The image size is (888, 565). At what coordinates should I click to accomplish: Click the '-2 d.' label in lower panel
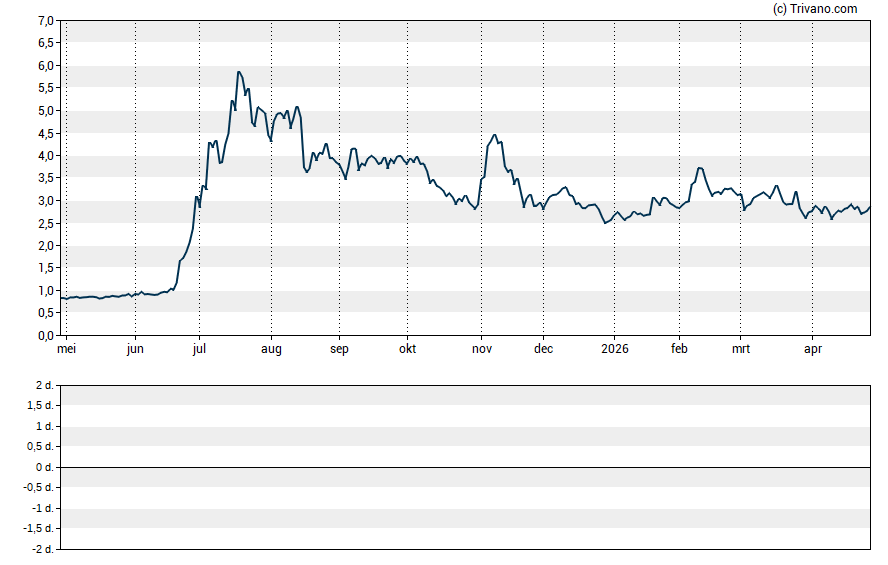click(42, 549)
